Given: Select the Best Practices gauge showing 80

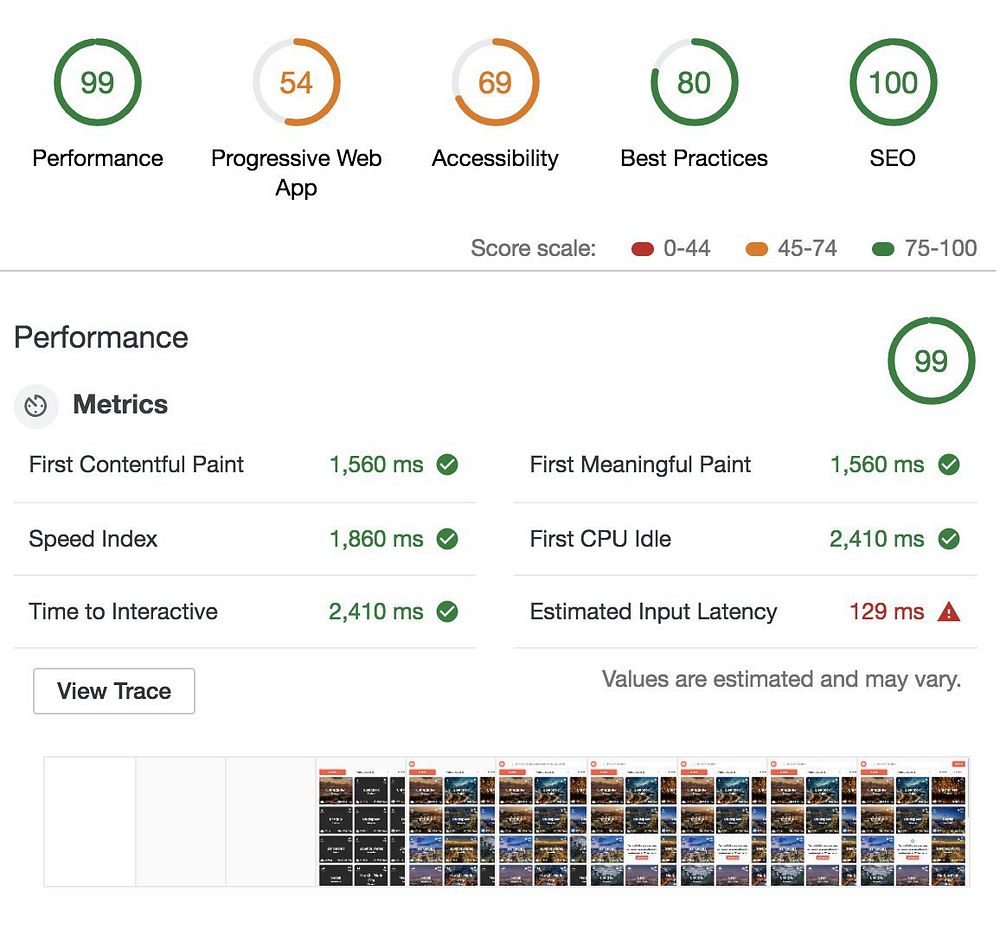Looking at the screenshot, I should point(694,82).
